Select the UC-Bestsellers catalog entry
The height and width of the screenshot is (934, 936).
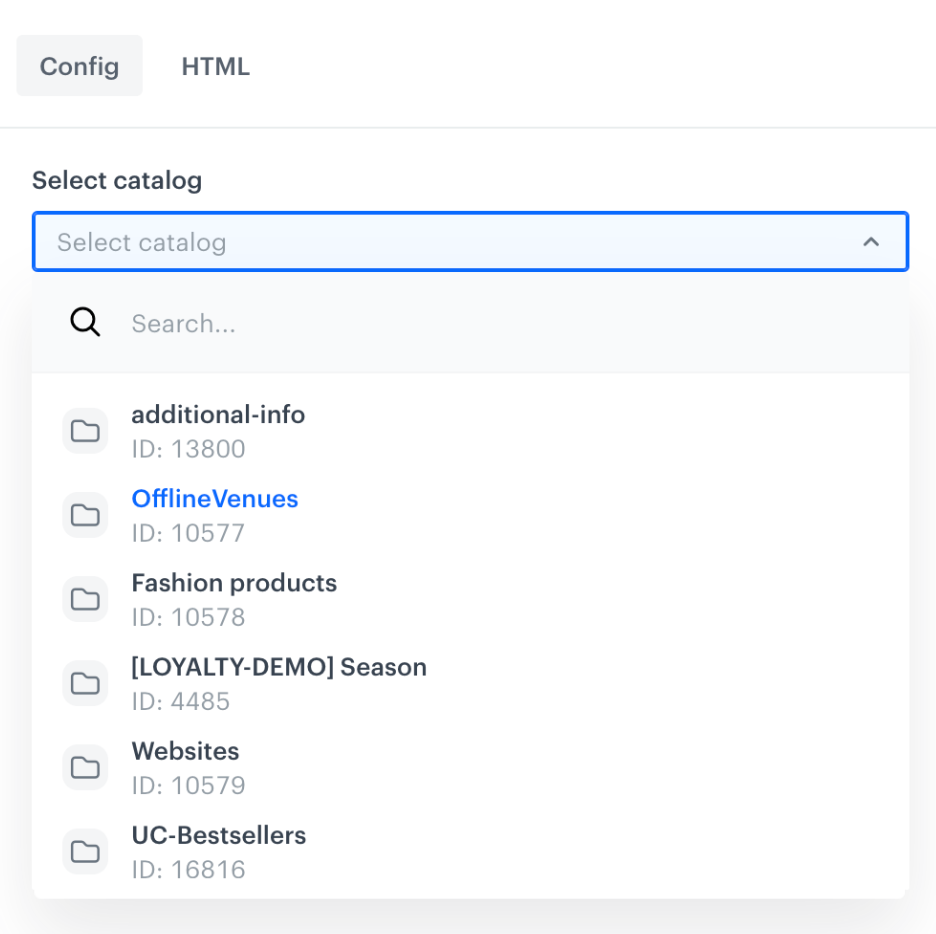click(219, 835)
